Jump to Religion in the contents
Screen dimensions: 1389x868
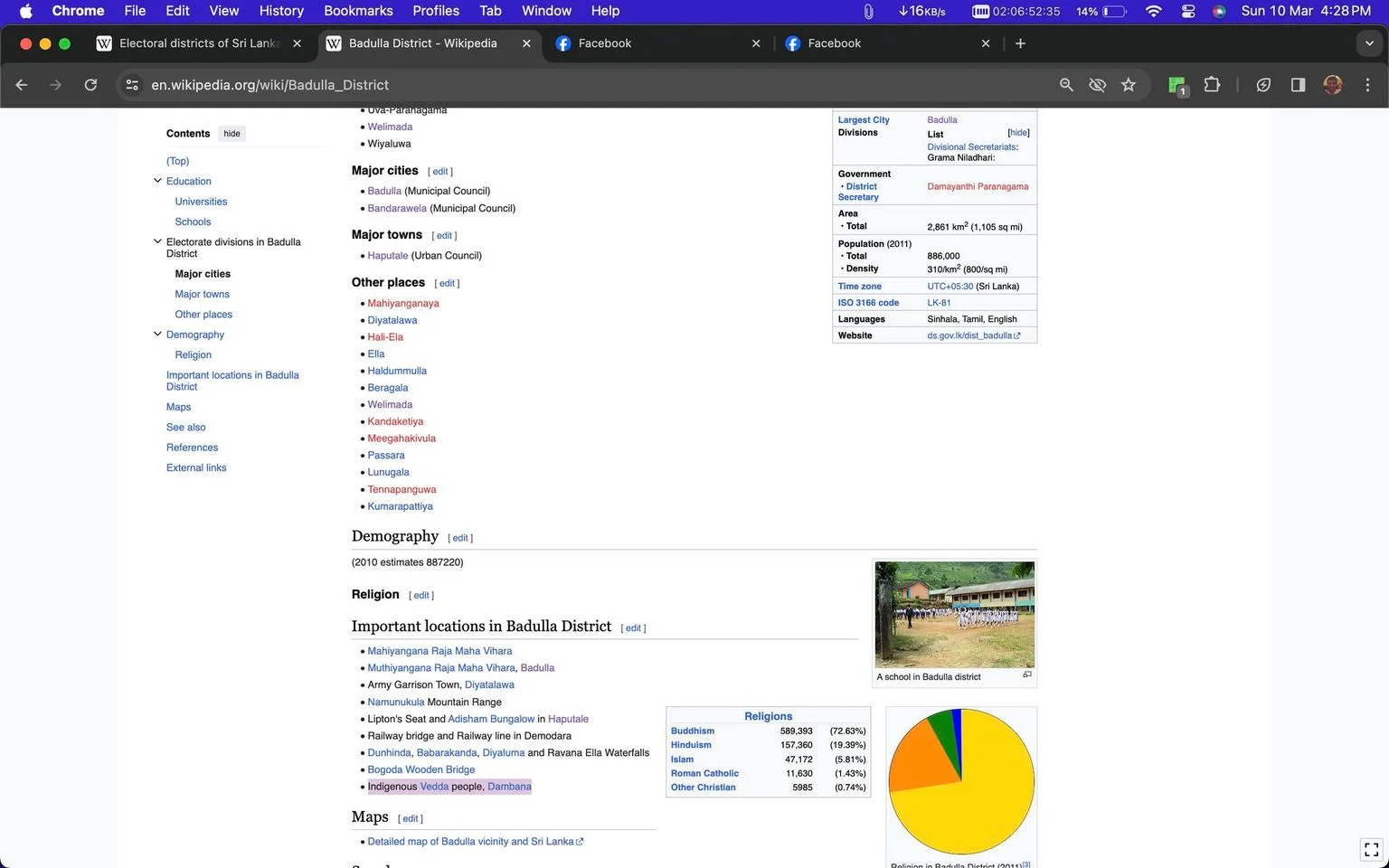tap(193, 354)
